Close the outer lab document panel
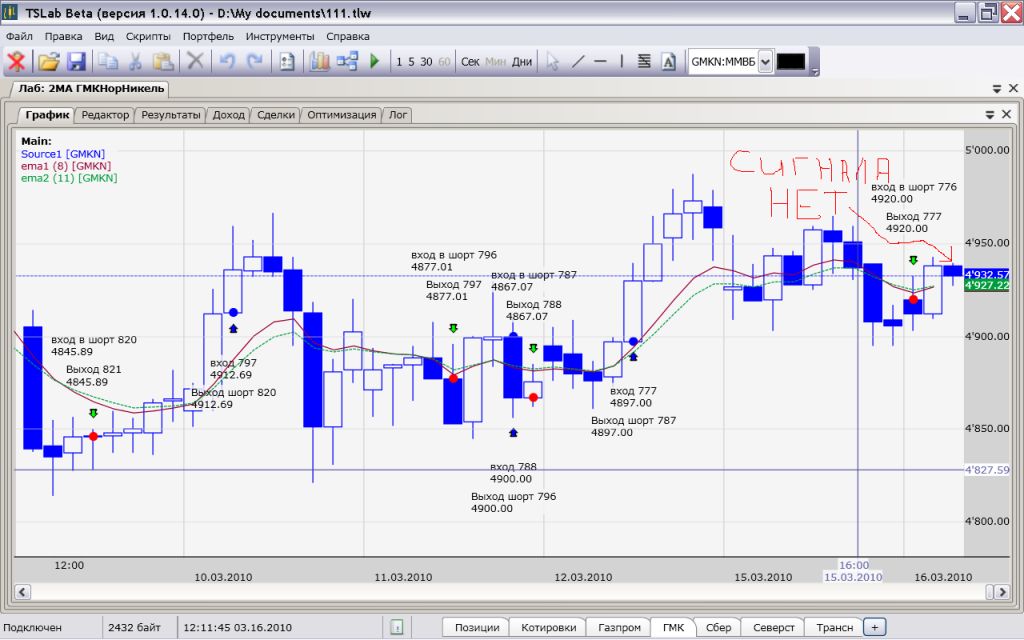The image size is (1024, 640). [x=1013, y=88]
